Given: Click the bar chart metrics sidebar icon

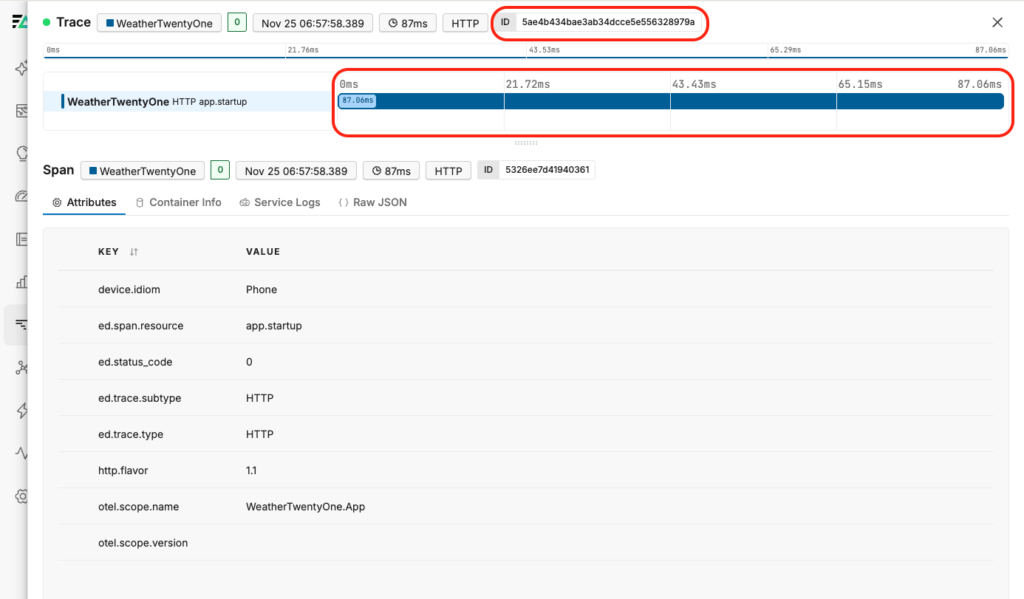Looking at the screenshot, I should click(20, 282).
